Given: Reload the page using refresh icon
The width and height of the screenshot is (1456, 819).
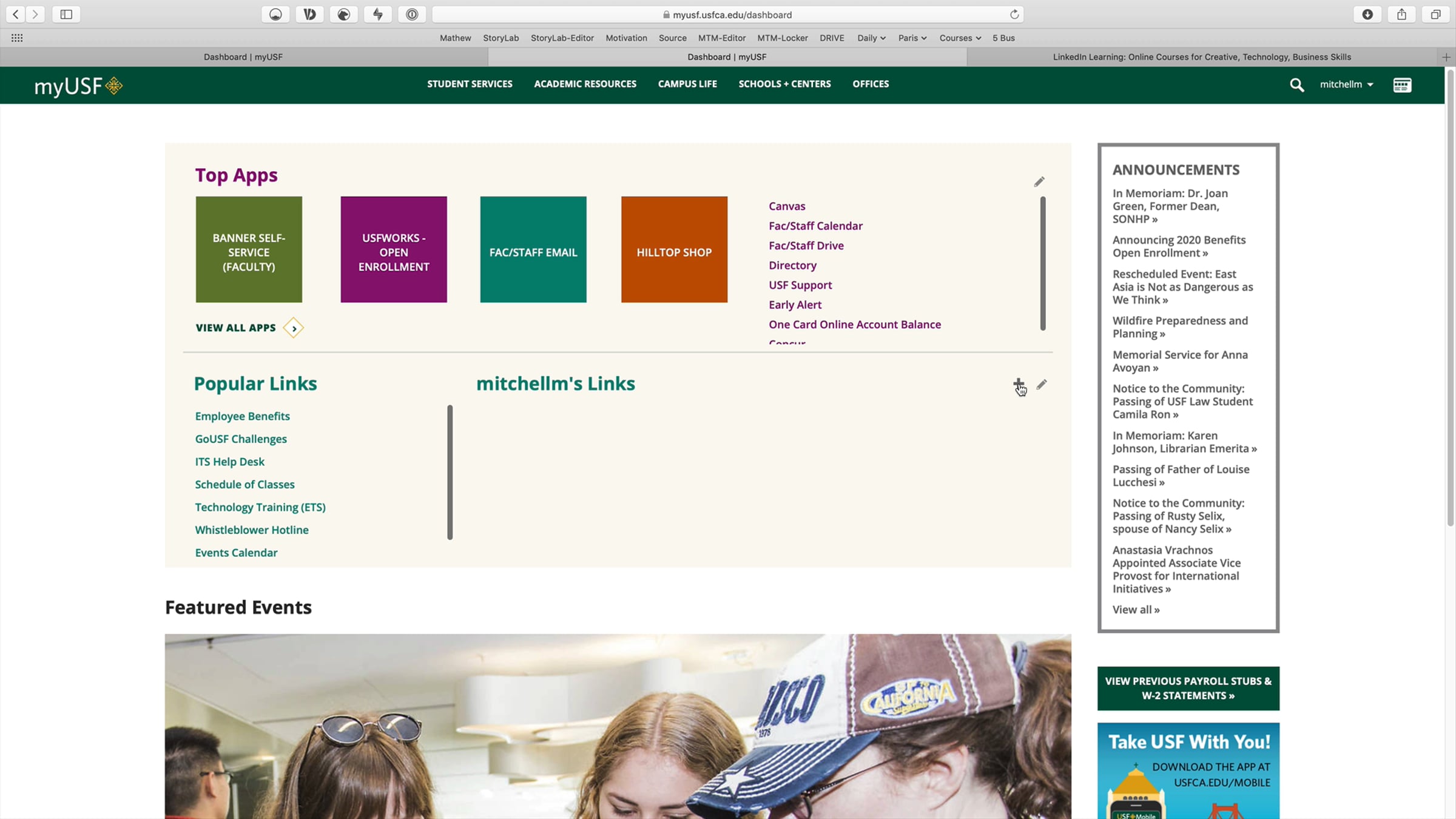Looking at the screenshot, I should (1014, 15).
